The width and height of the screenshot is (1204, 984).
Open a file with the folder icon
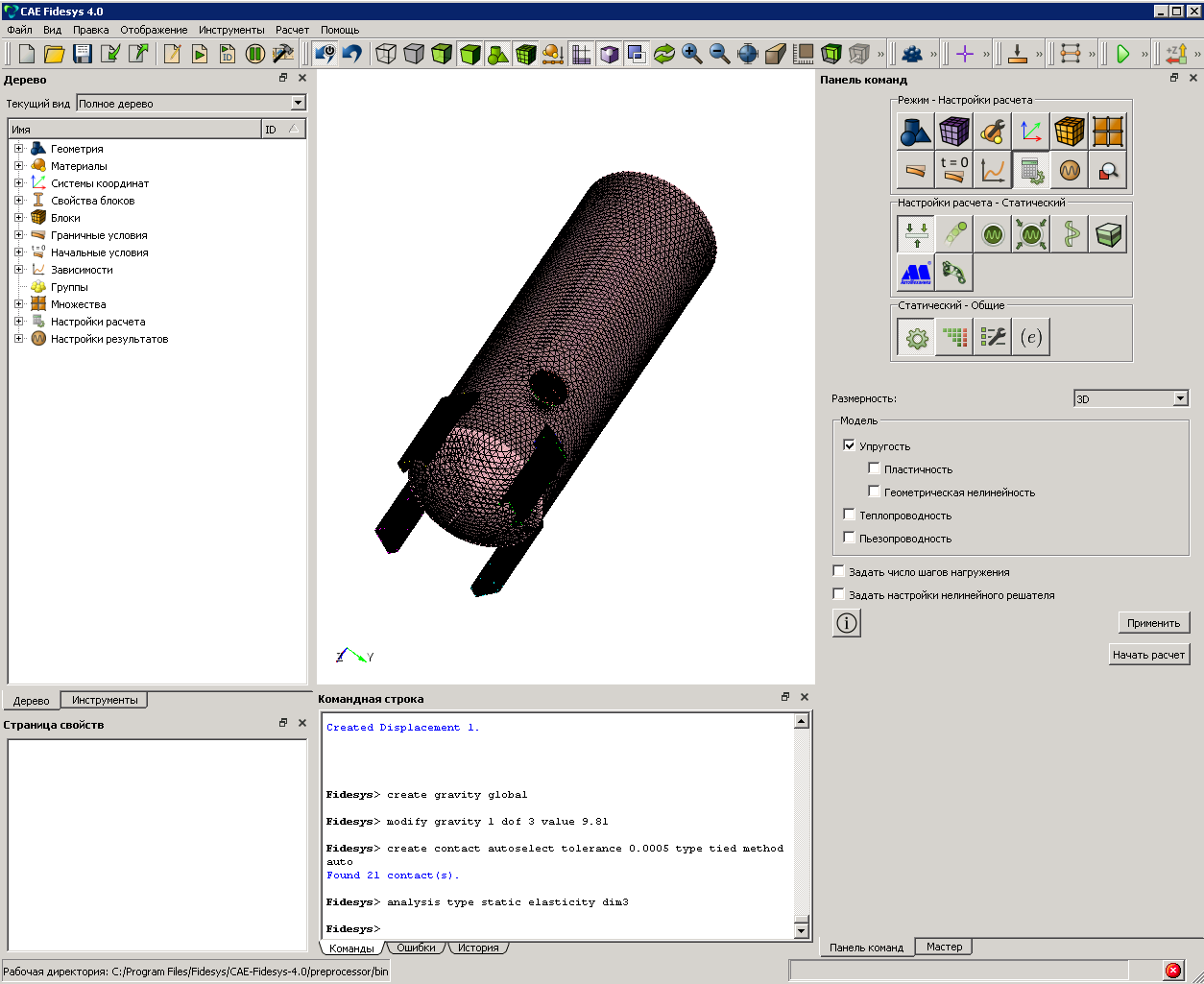click(55, 54)
